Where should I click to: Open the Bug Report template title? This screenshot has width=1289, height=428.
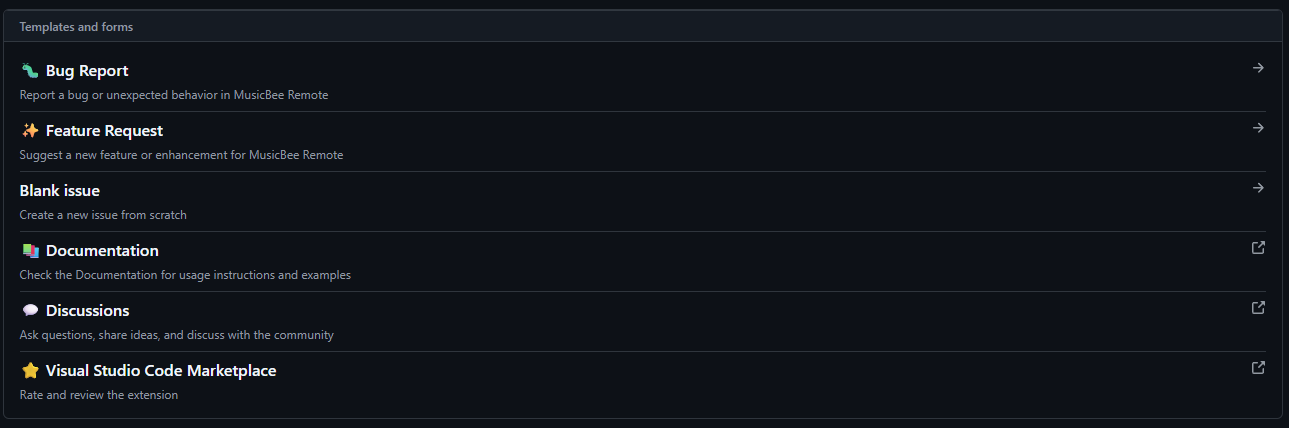87,71
